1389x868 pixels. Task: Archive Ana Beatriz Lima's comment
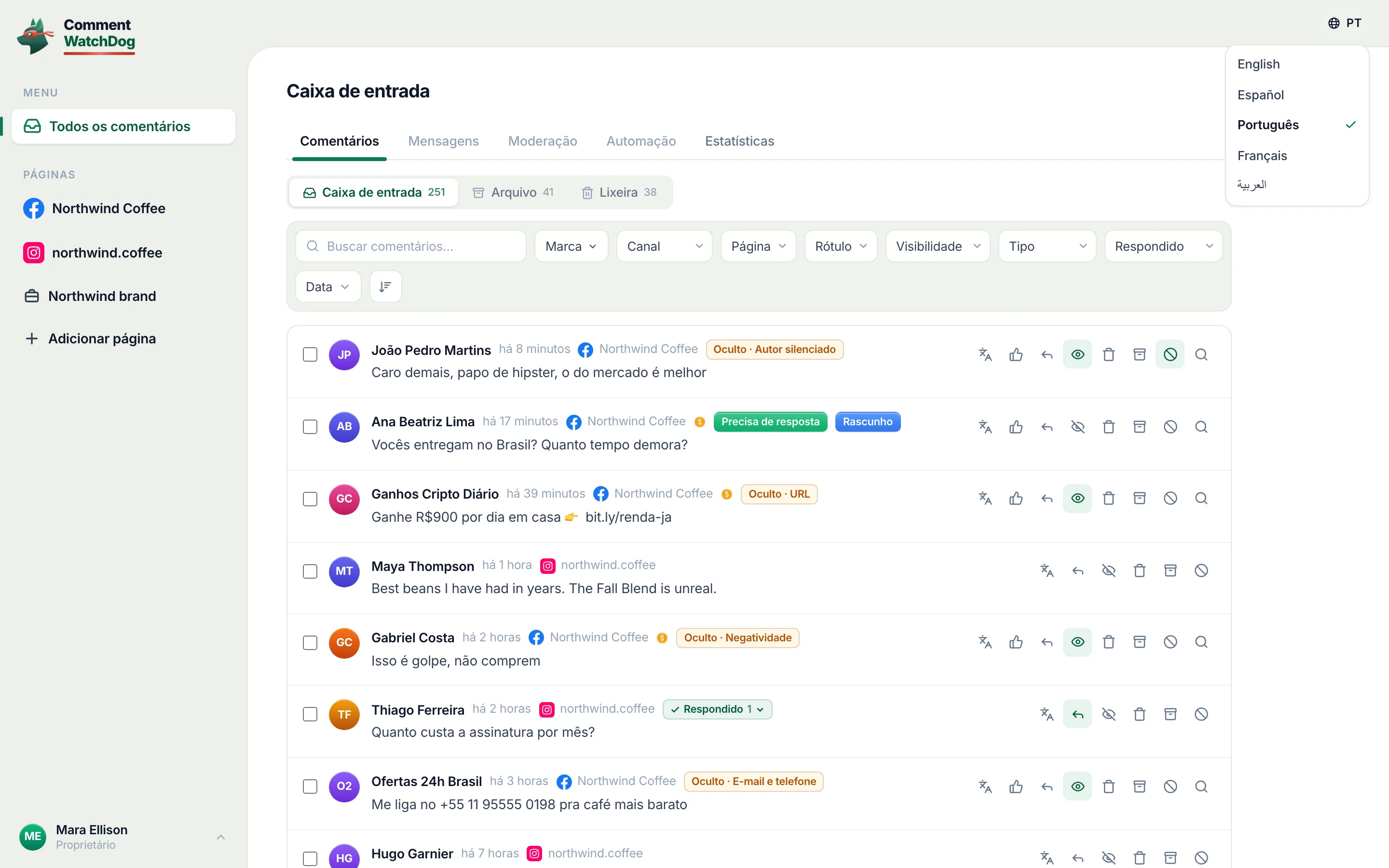pos(1139,427)
